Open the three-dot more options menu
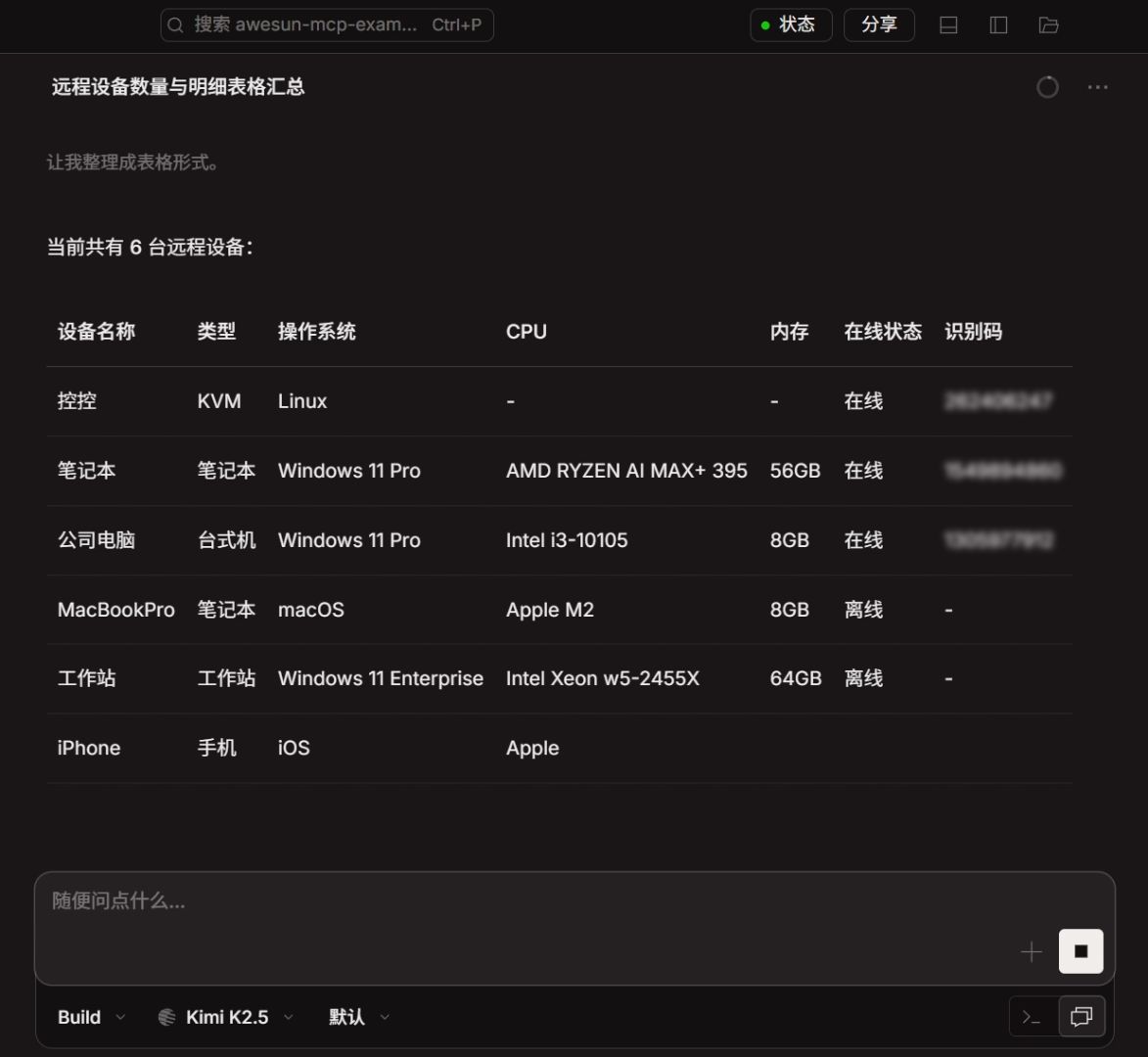Image resolution: width=1148 pixels, height=1057 pixels. 1097,87
